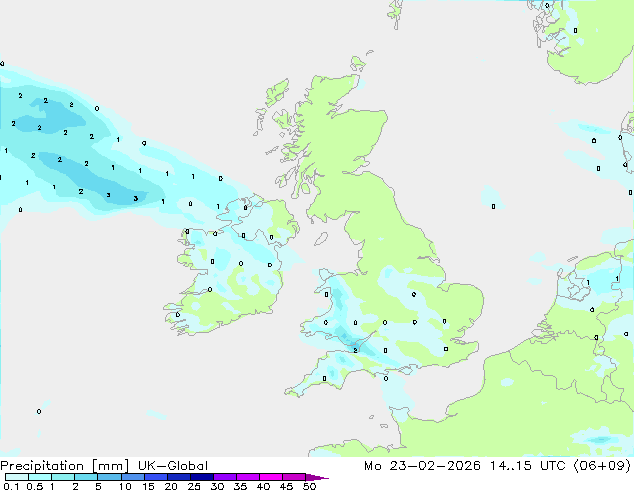The image size is (634, 490).
Task: Click the legend tick label '25'
Action: click(194, 486)
